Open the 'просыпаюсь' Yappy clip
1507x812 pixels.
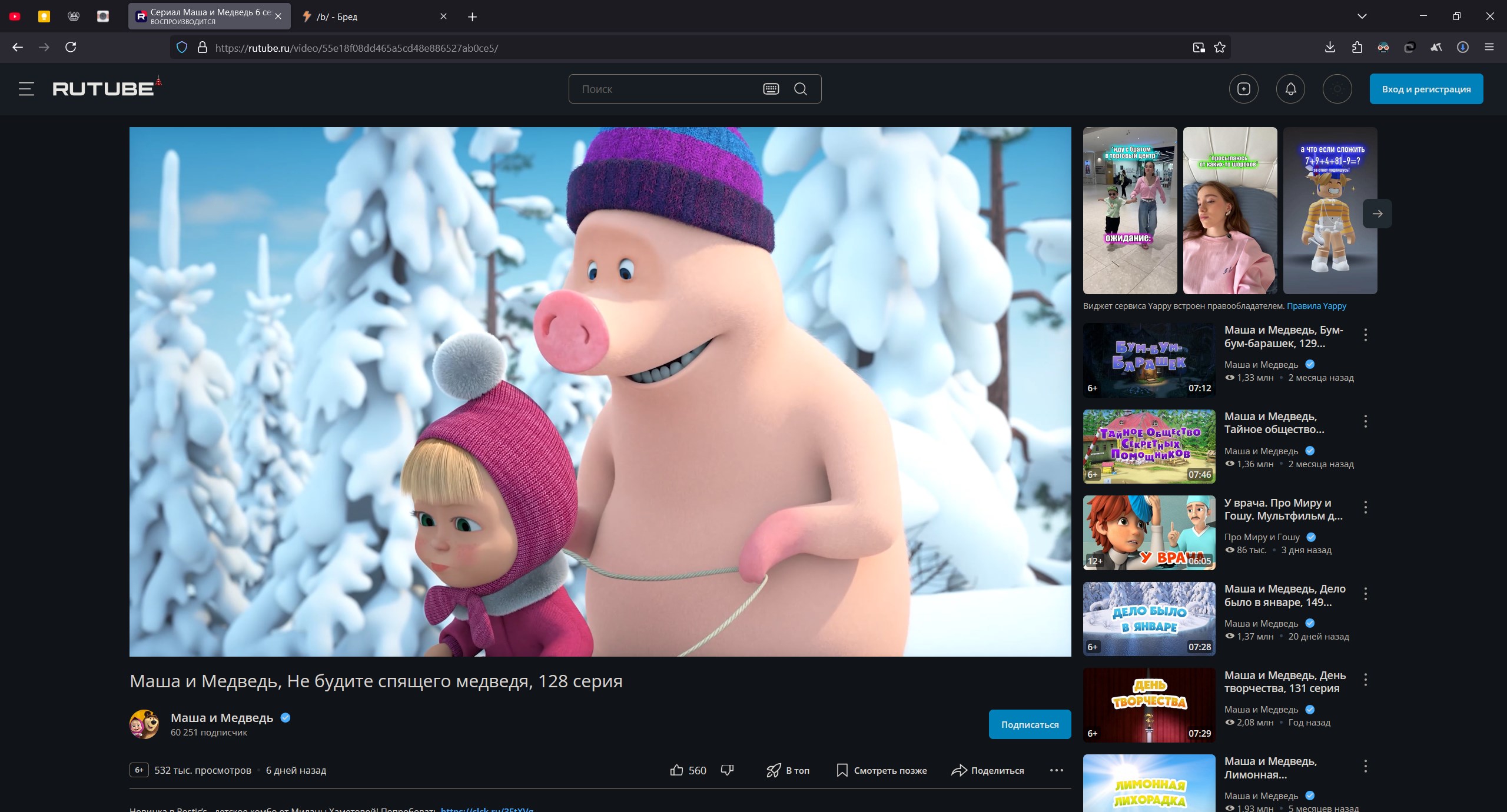click(x=1230, y=211)
